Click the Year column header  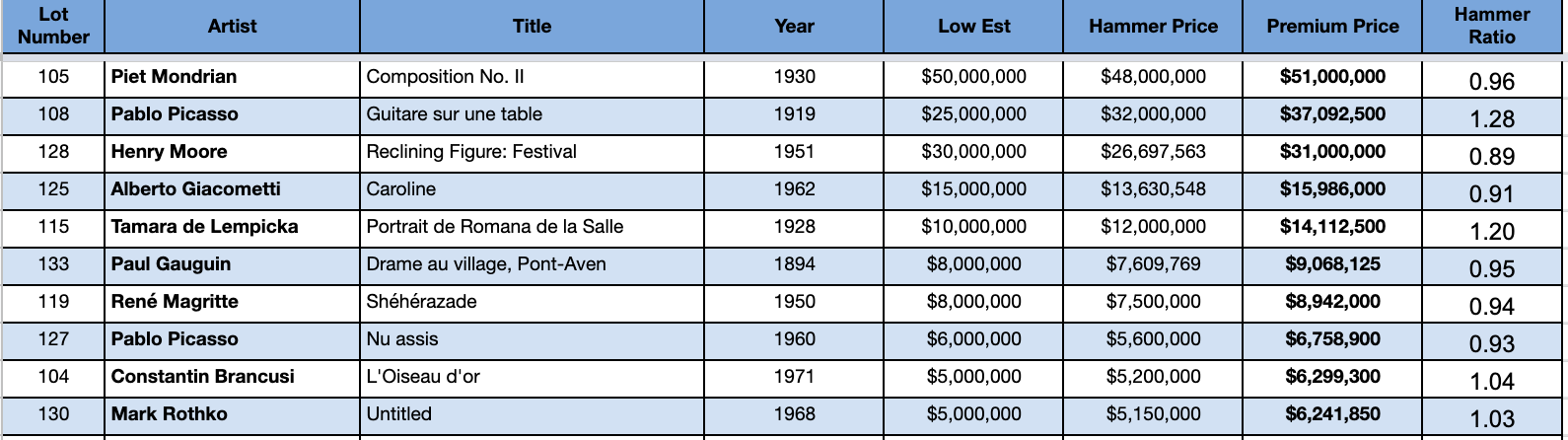(x=794, y=27)
